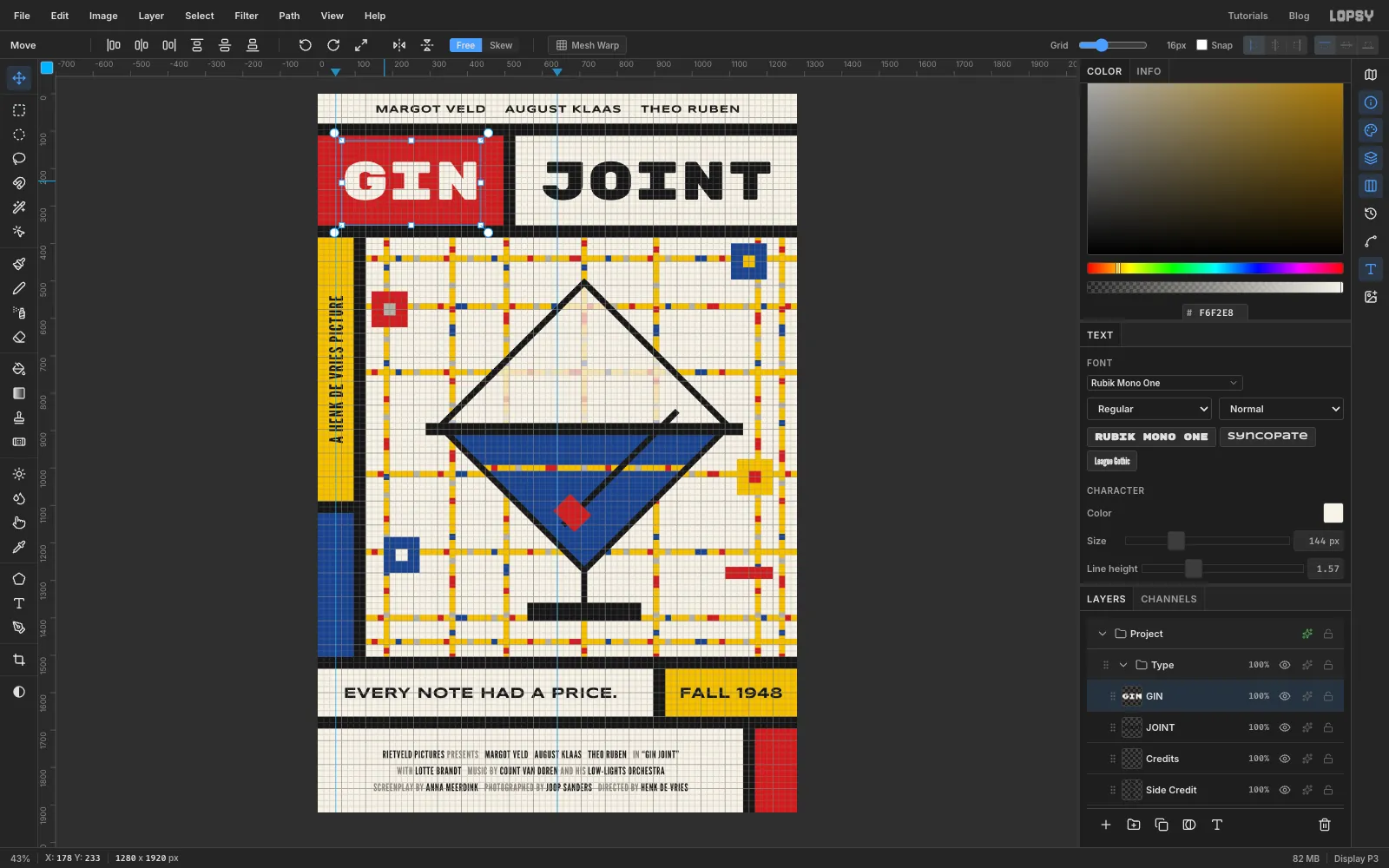Create a new layer folder
The image size is (1389, 868).
click(x=1134, y=825)
